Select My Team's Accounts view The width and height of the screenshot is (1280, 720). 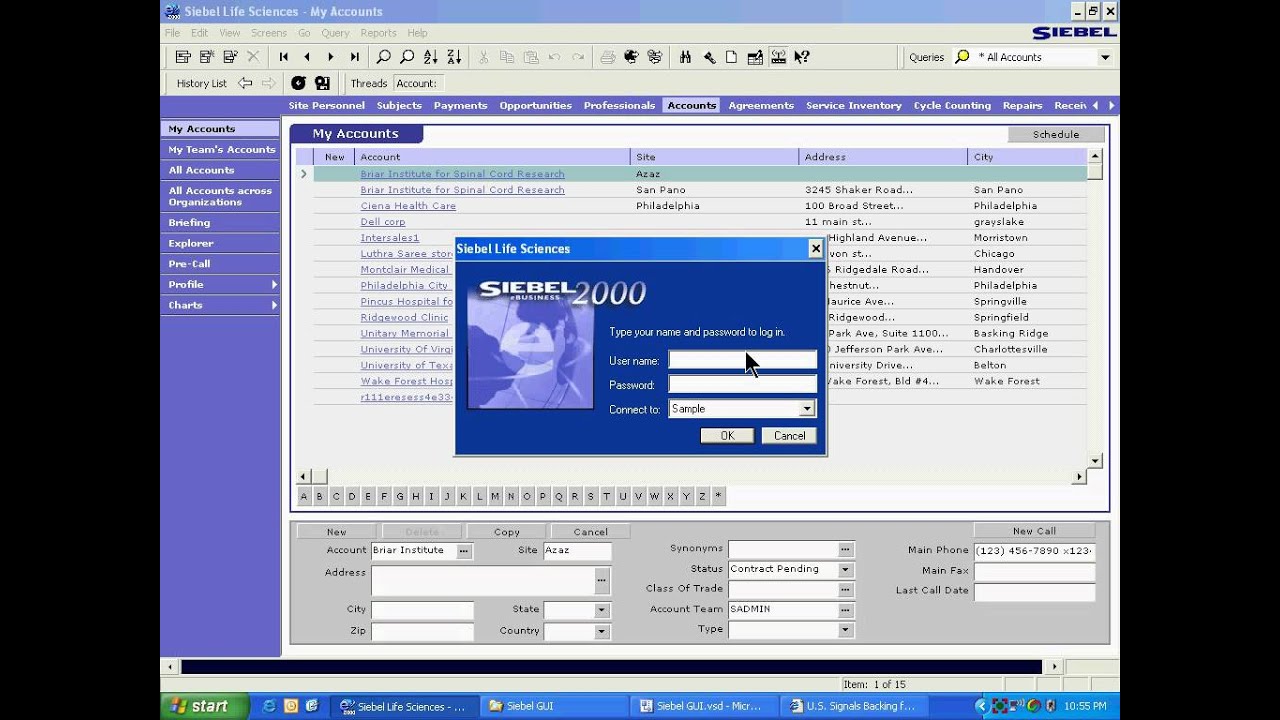coord(221,150)
